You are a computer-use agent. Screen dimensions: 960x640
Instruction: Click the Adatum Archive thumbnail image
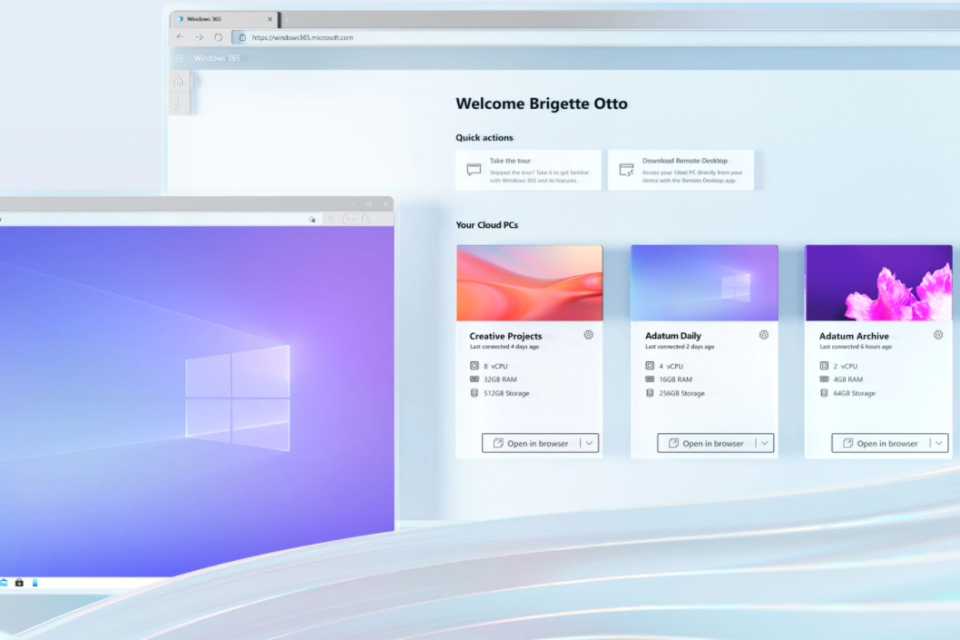click(x=879, y=283)
